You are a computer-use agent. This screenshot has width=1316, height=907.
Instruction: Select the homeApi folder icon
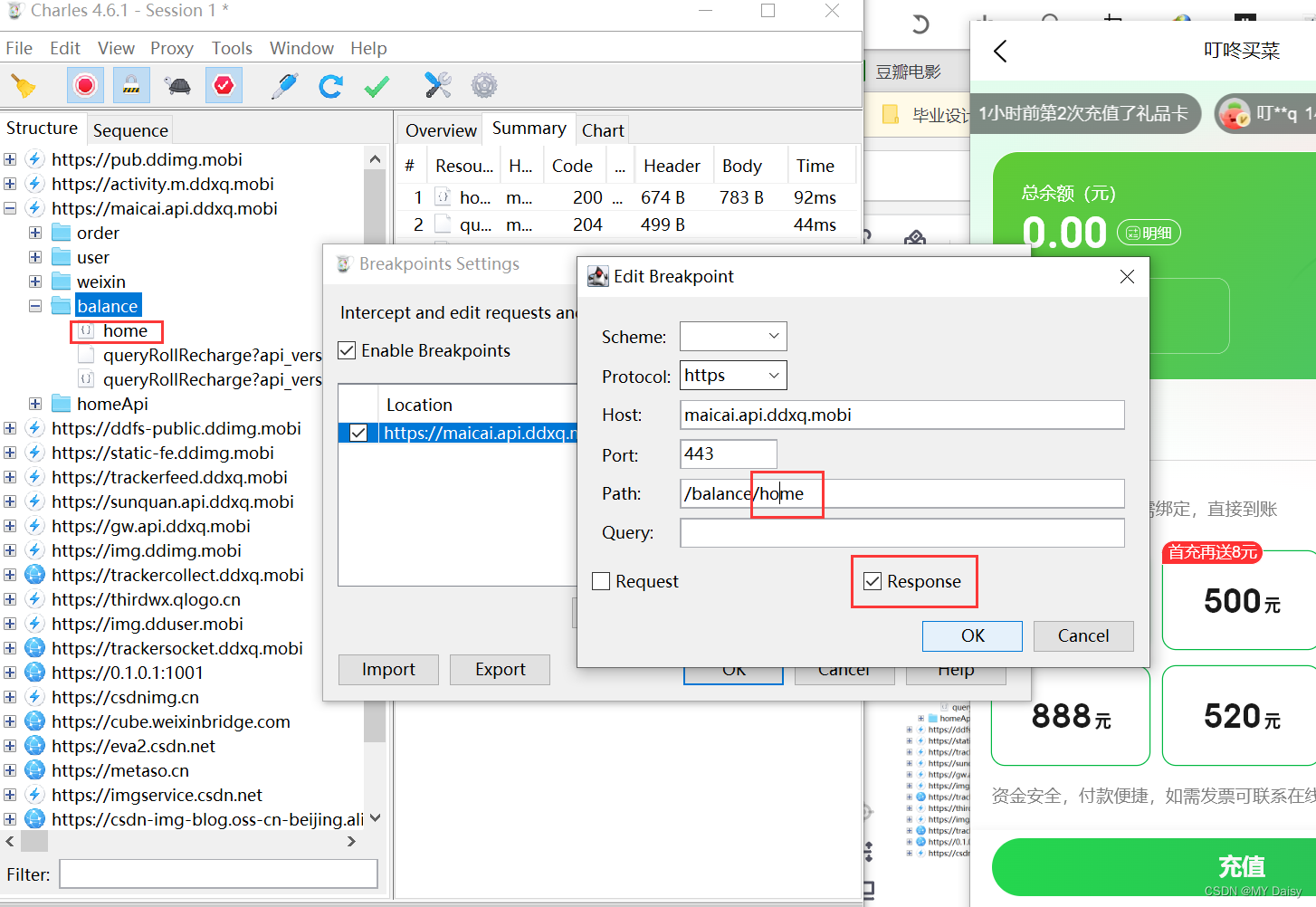coord(62,404)
